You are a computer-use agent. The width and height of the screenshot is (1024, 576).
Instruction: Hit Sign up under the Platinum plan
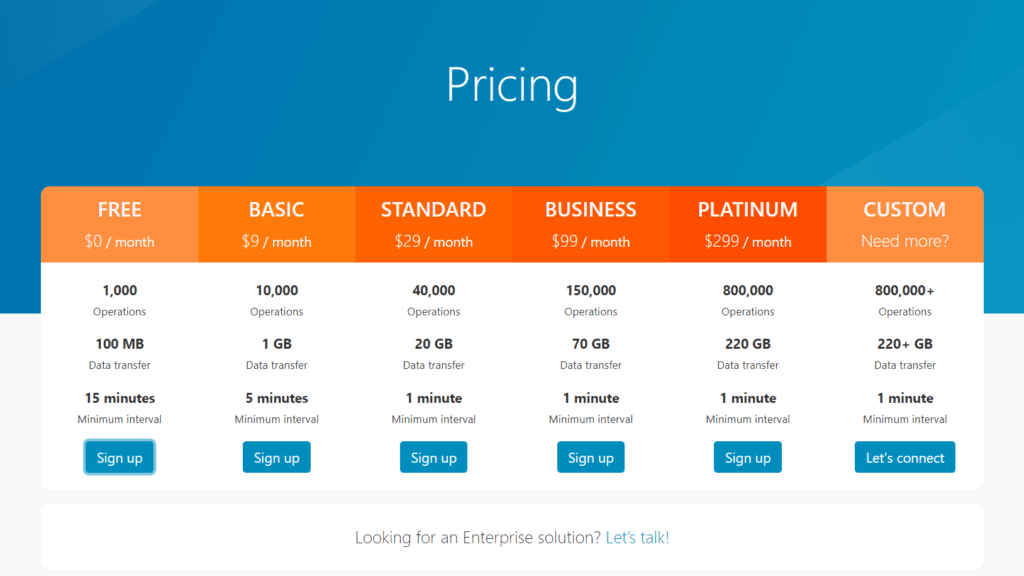748,458
